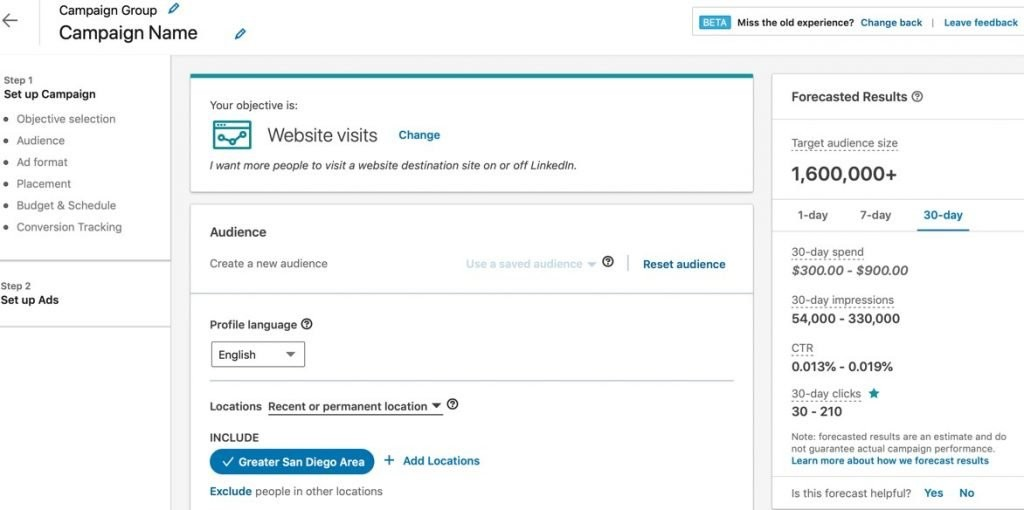1024x510 pixels.
Task: Switch to the 7-day forecast tab
Action: [x=875, y=215]
